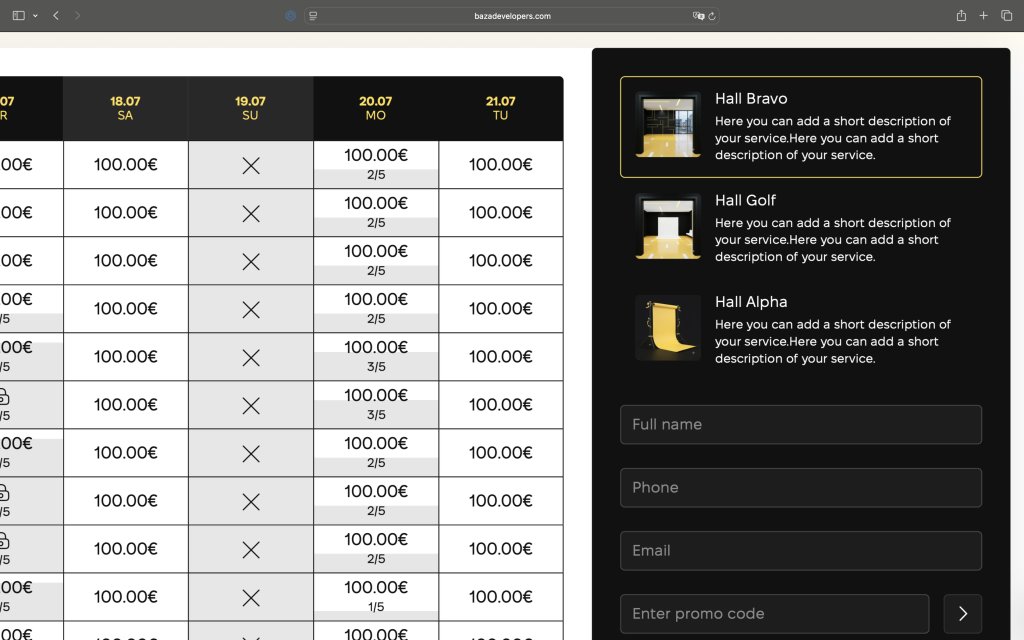
Task: Pick the Monday slot showing 1/5 booked
Action: 376,597
